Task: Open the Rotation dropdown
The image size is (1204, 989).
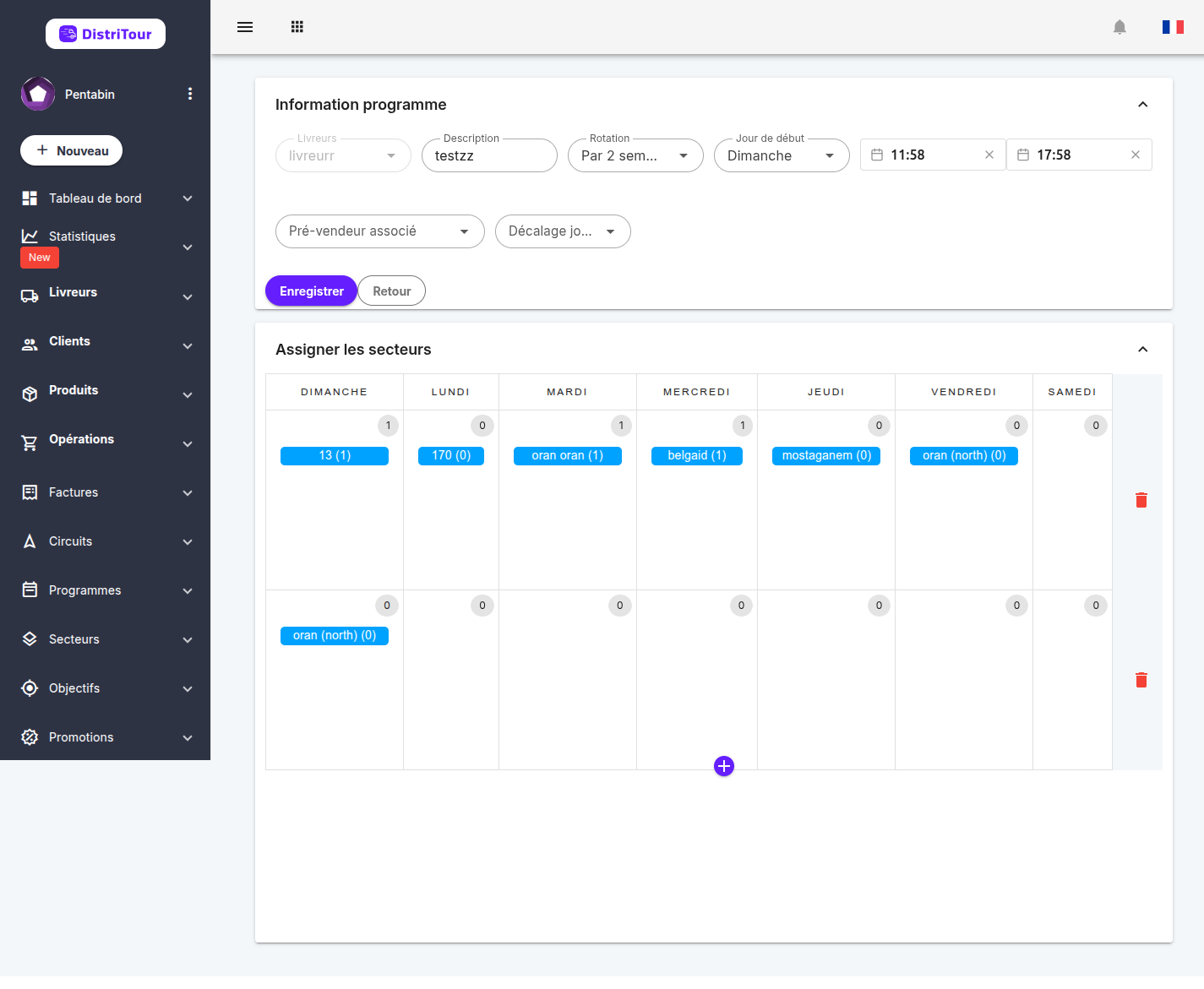Action: (x=635, y=155)
